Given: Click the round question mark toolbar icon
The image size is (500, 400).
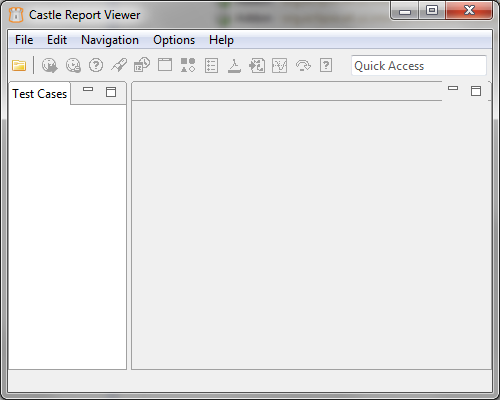Looking at the screenshot, I should coord(96,65).
